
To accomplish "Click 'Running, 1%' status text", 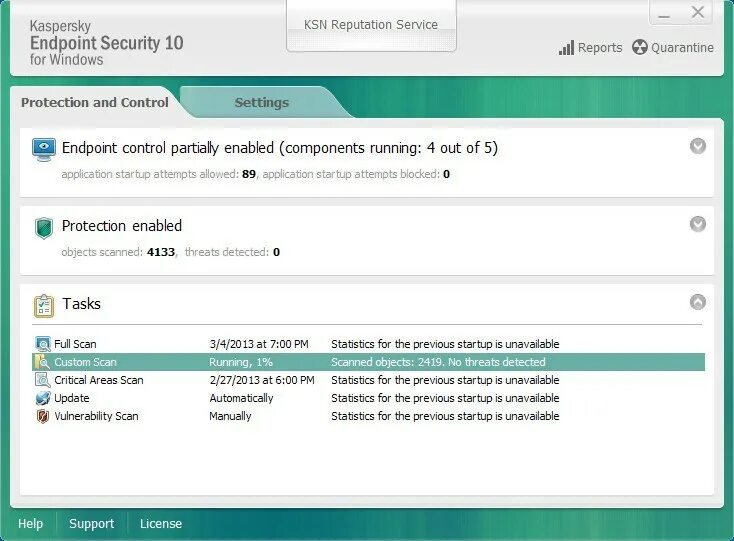I will tap(241, 362).
